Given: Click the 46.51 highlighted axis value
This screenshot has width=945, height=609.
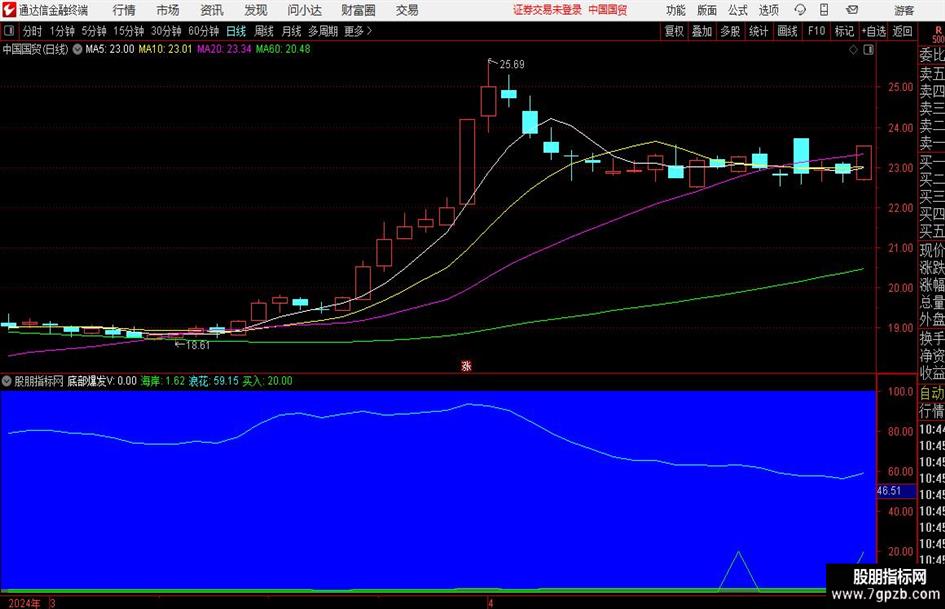Looking at the screenshot, I should coord(890,491).
